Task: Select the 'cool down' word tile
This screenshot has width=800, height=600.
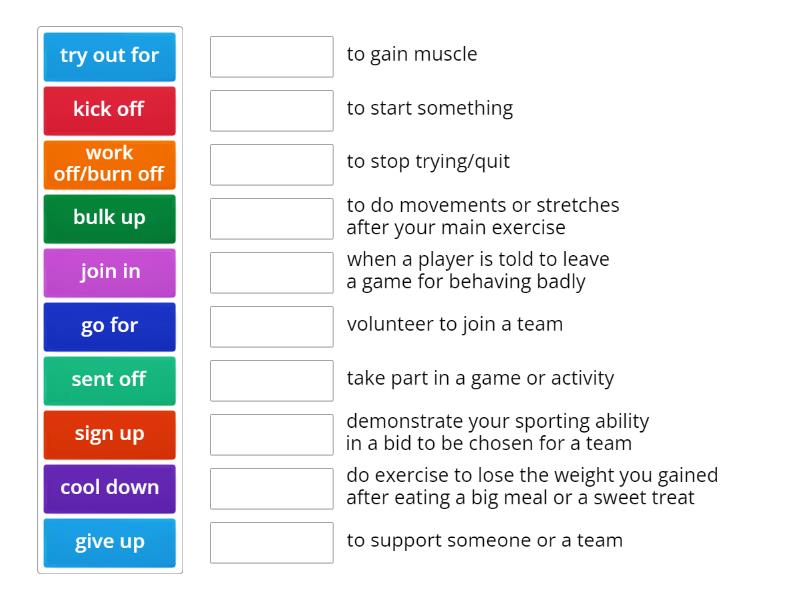Action: 109,488
